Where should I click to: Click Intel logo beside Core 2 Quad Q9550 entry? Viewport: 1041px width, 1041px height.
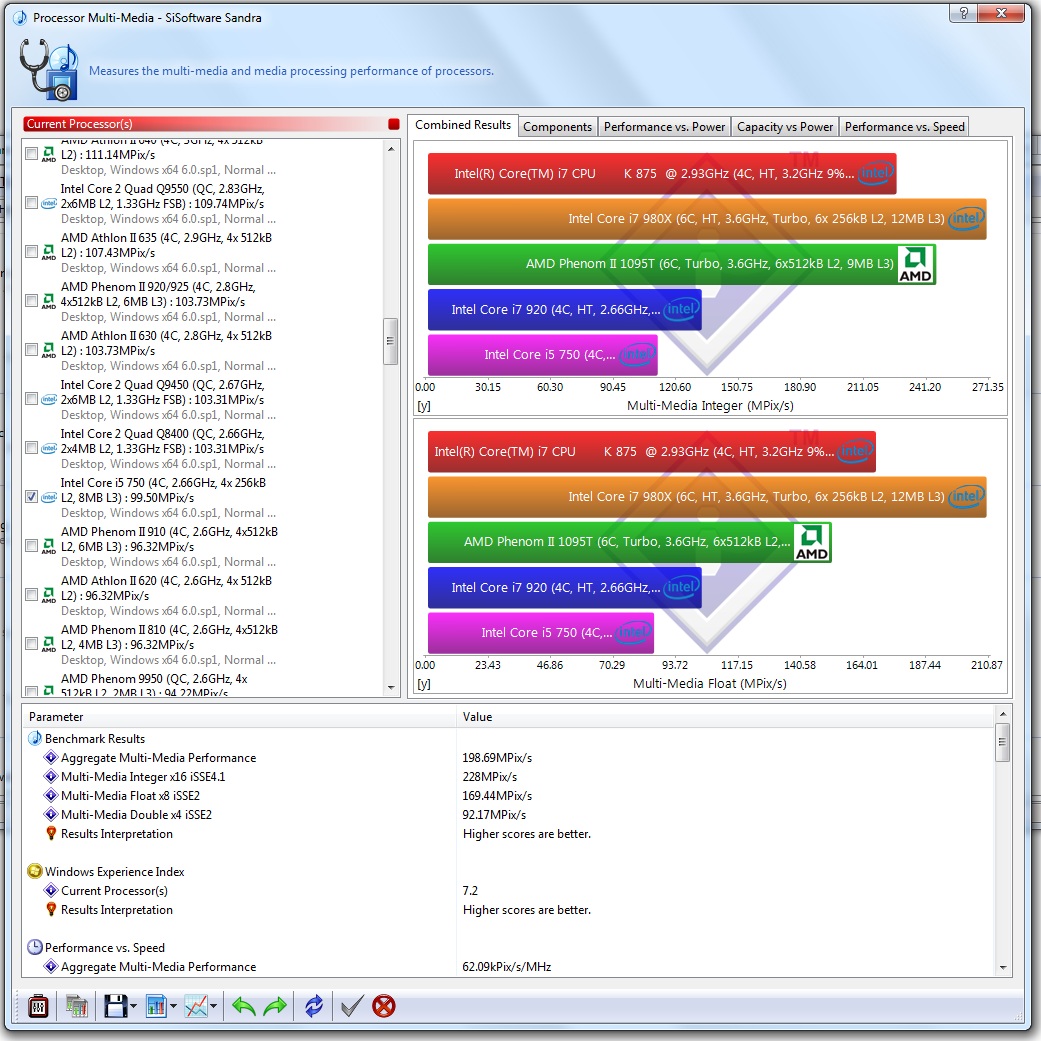point(48,203)
